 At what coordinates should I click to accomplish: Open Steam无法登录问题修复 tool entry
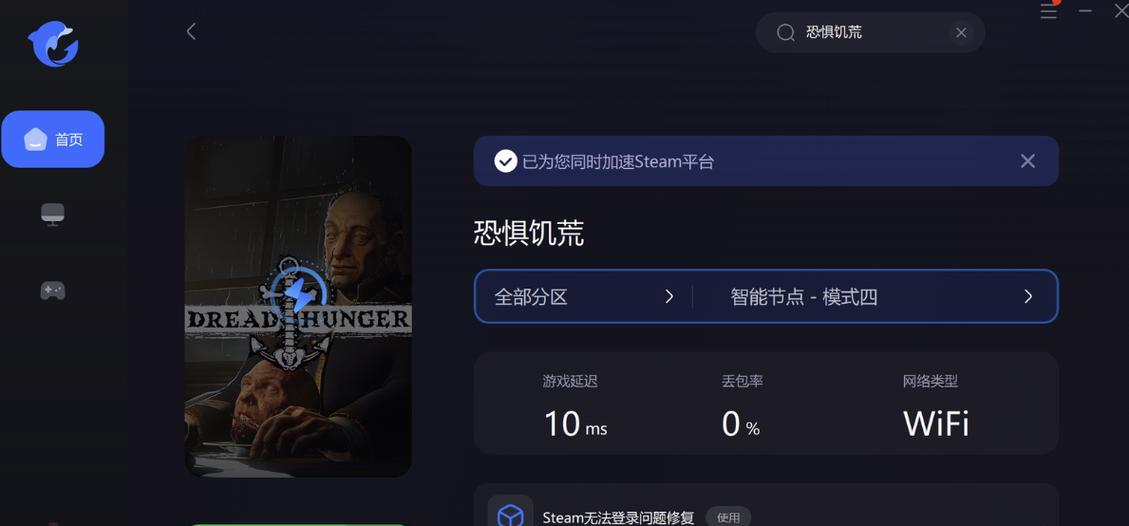point(618,517)
